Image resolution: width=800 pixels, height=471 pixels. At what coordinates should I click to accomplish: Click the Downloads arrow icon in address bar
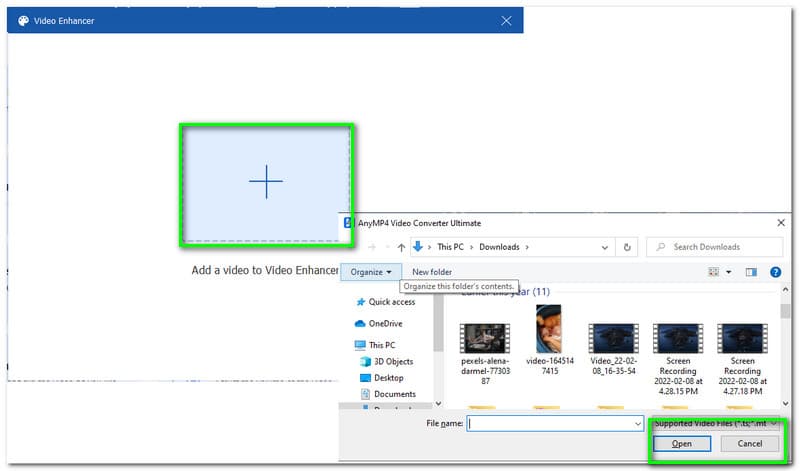[418, 247]
